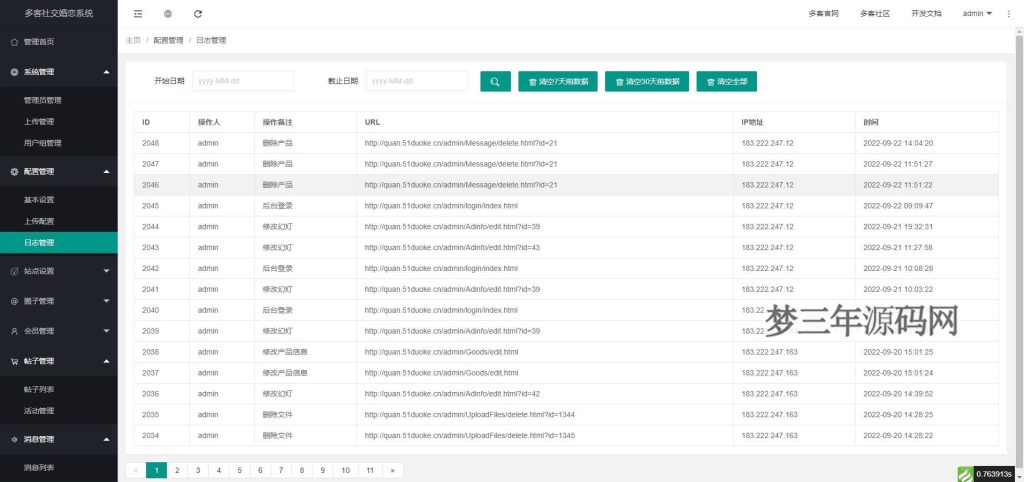Viewport: 1024px width, 482px height.
Task: Click the magnifier search button
Action: [x=495, y=81]
